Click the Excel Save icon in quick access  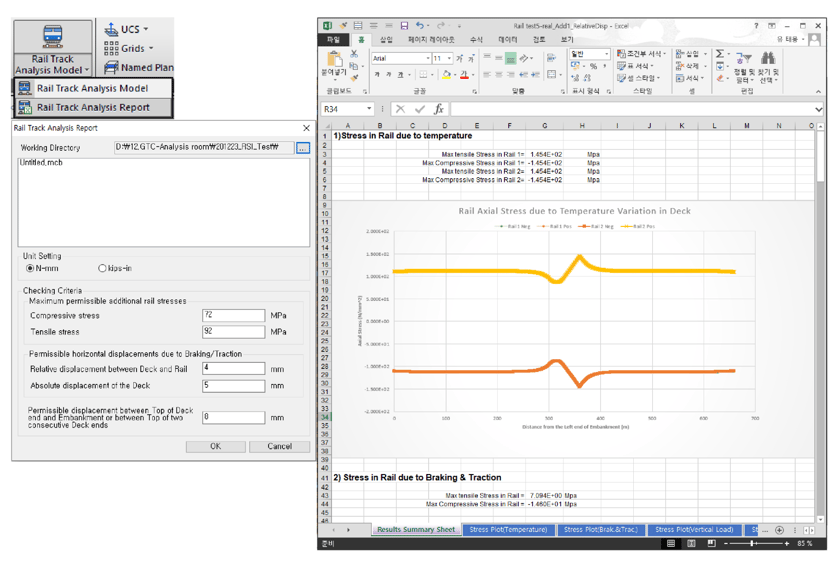[404, 26]
